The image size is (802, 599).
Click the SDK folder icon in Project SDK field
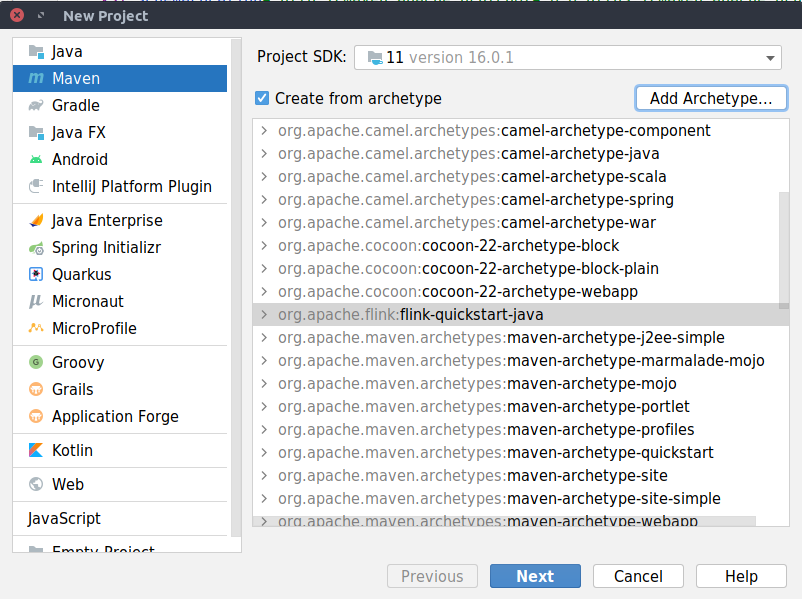pyautogui.click(x=375, y=58)
